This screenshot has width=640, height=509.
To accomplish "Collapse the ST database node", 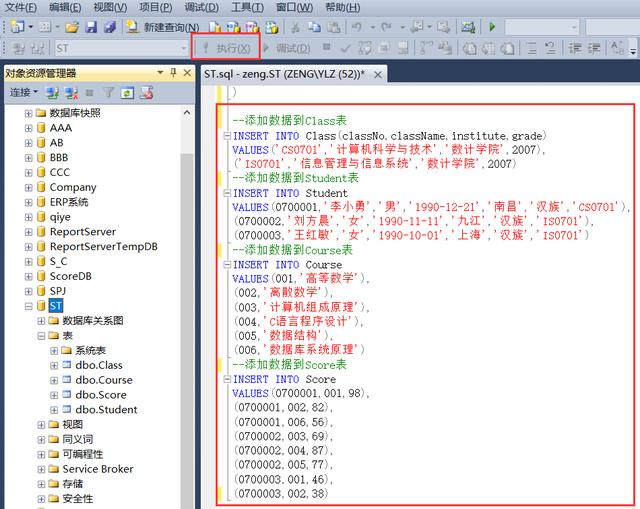I will click(29, 306).
